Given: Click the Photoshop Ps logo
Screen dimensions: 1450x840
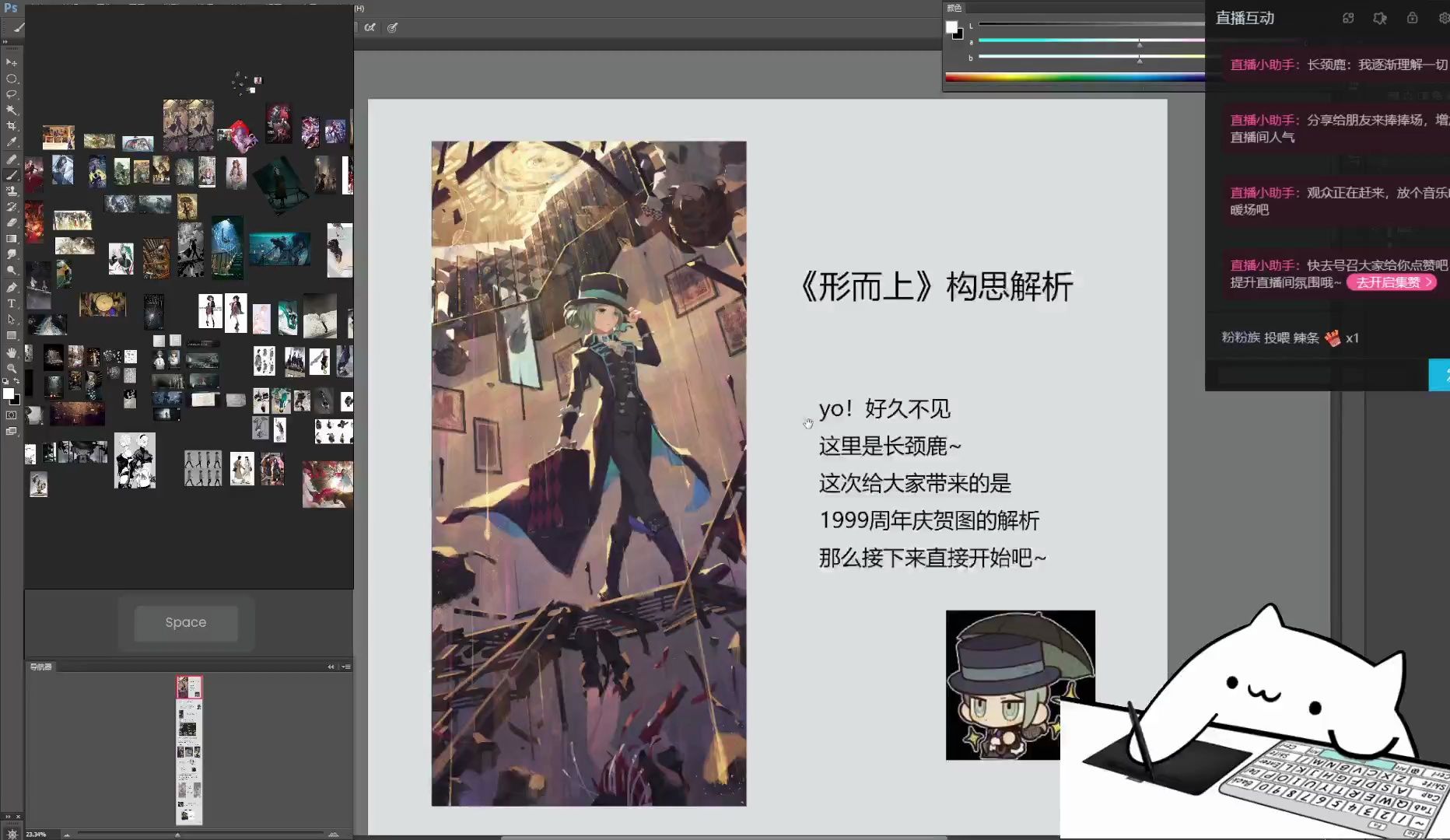Looking at the screenshot, I should click(x=11, y=8).
